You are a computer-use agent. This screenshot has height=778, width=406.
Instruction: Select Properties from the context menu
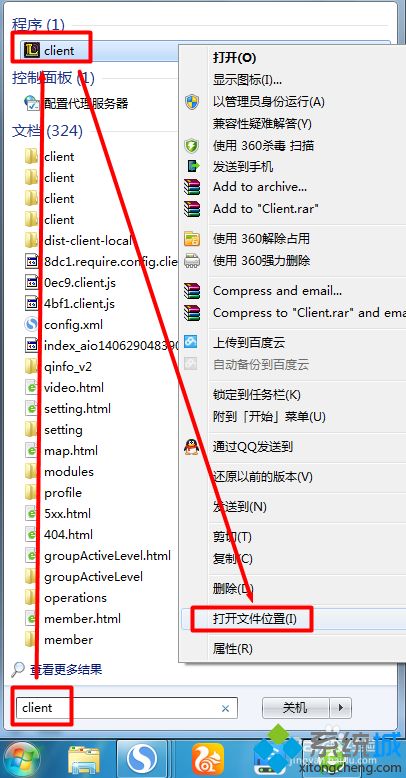pos(233,648)
